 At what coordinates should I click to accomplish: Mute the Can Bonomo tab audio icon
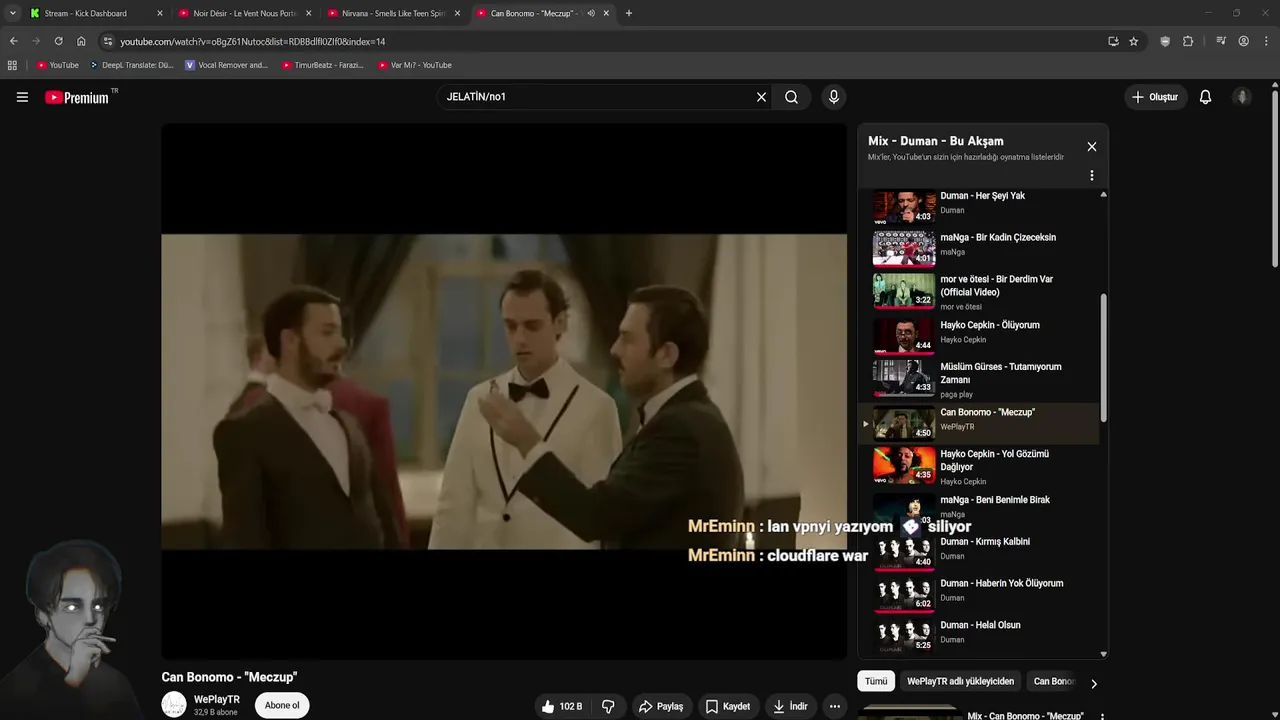591,13
